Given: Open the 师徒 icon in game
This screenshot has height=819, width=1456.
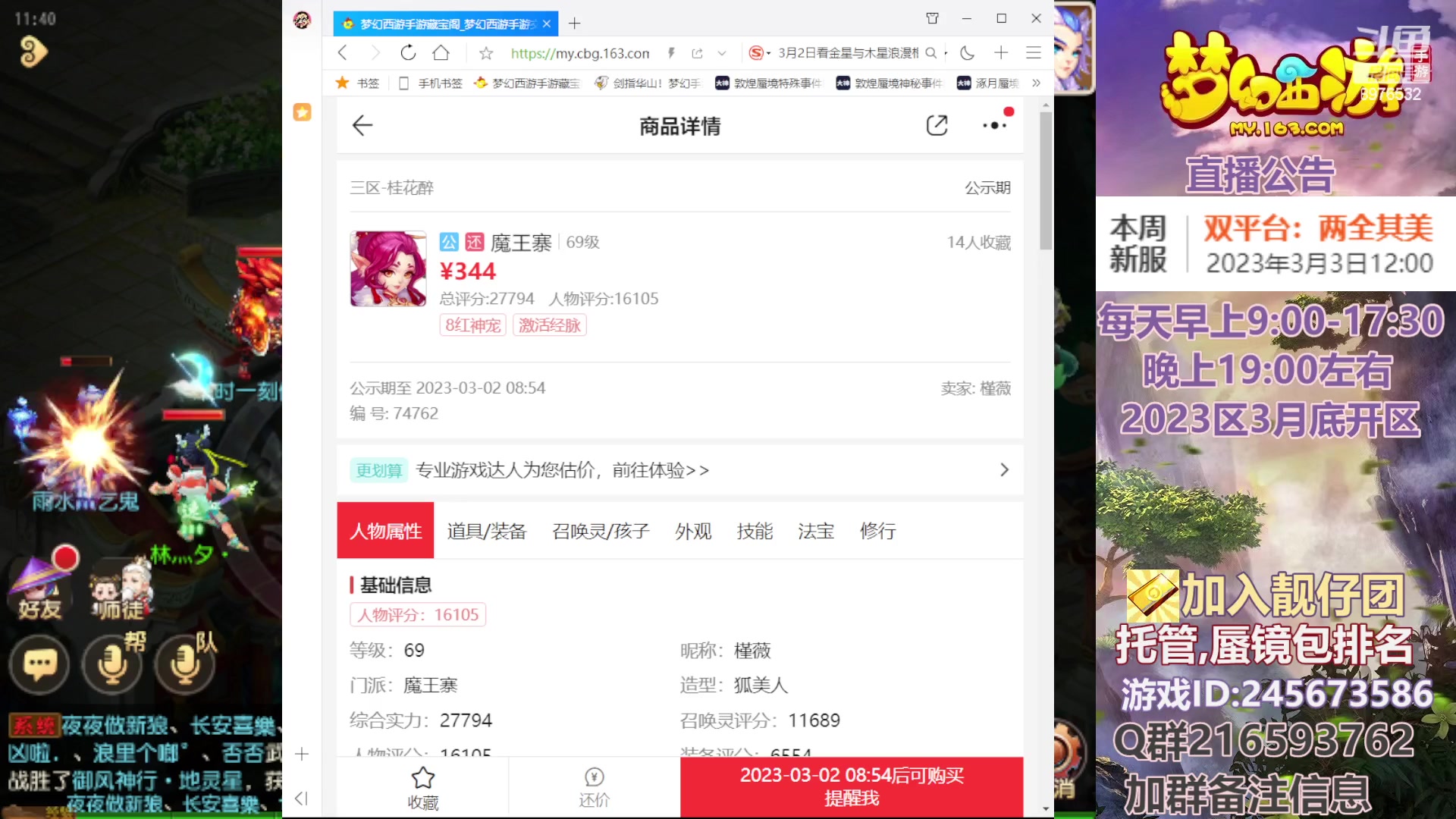Looking at the screenshot, I should click(120, 589).
